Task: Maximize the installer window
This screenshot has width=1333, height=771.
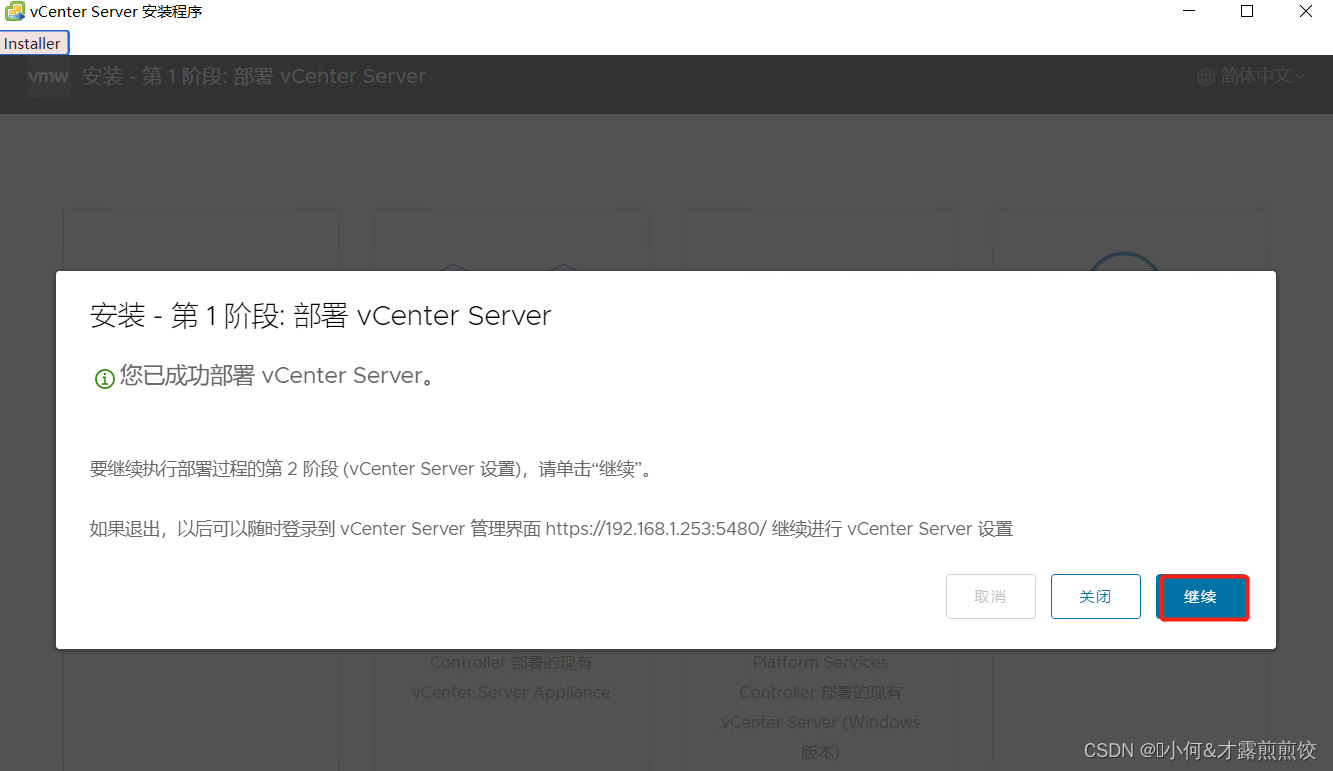Action: pos(1247,12)
